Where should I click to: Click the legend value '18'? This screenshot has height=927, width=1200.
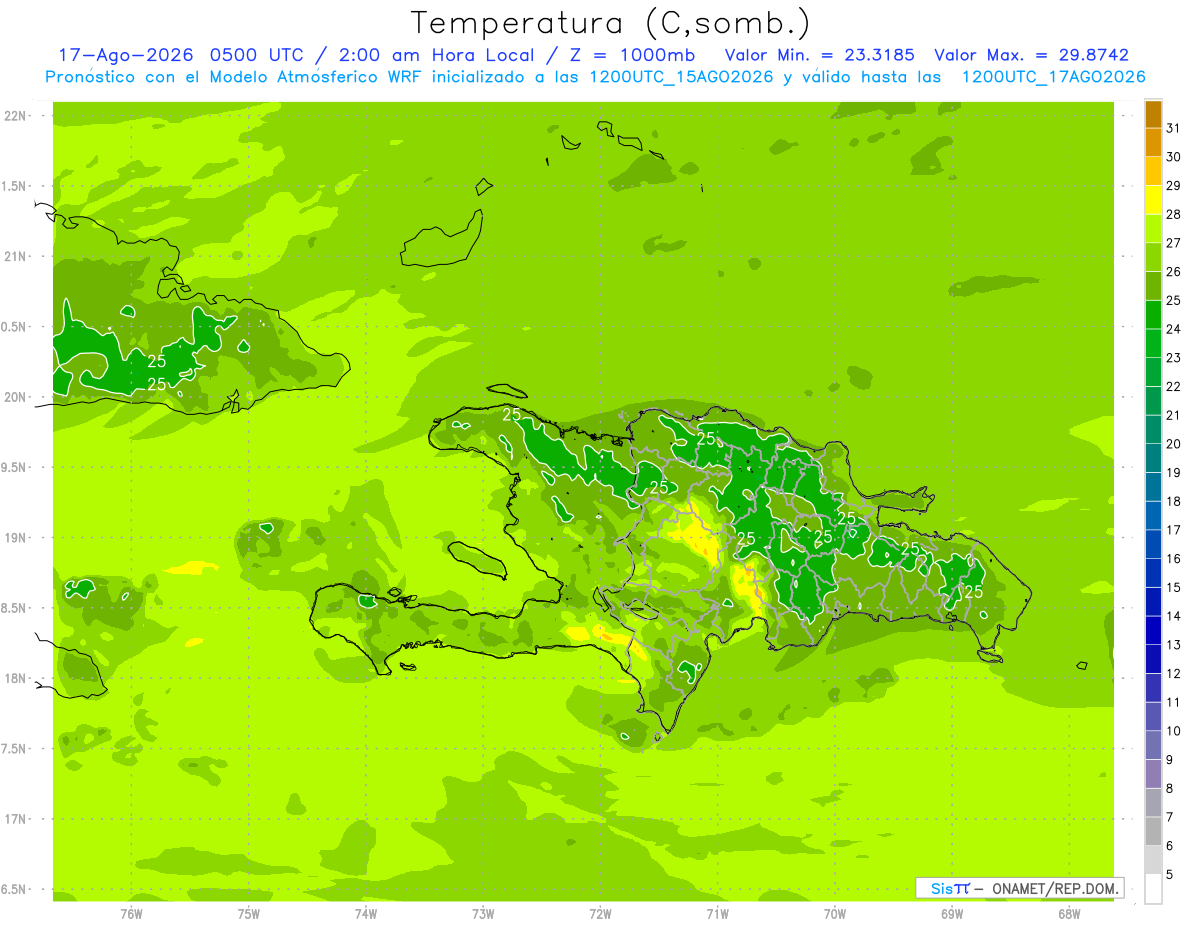[x=1174, y=501]
